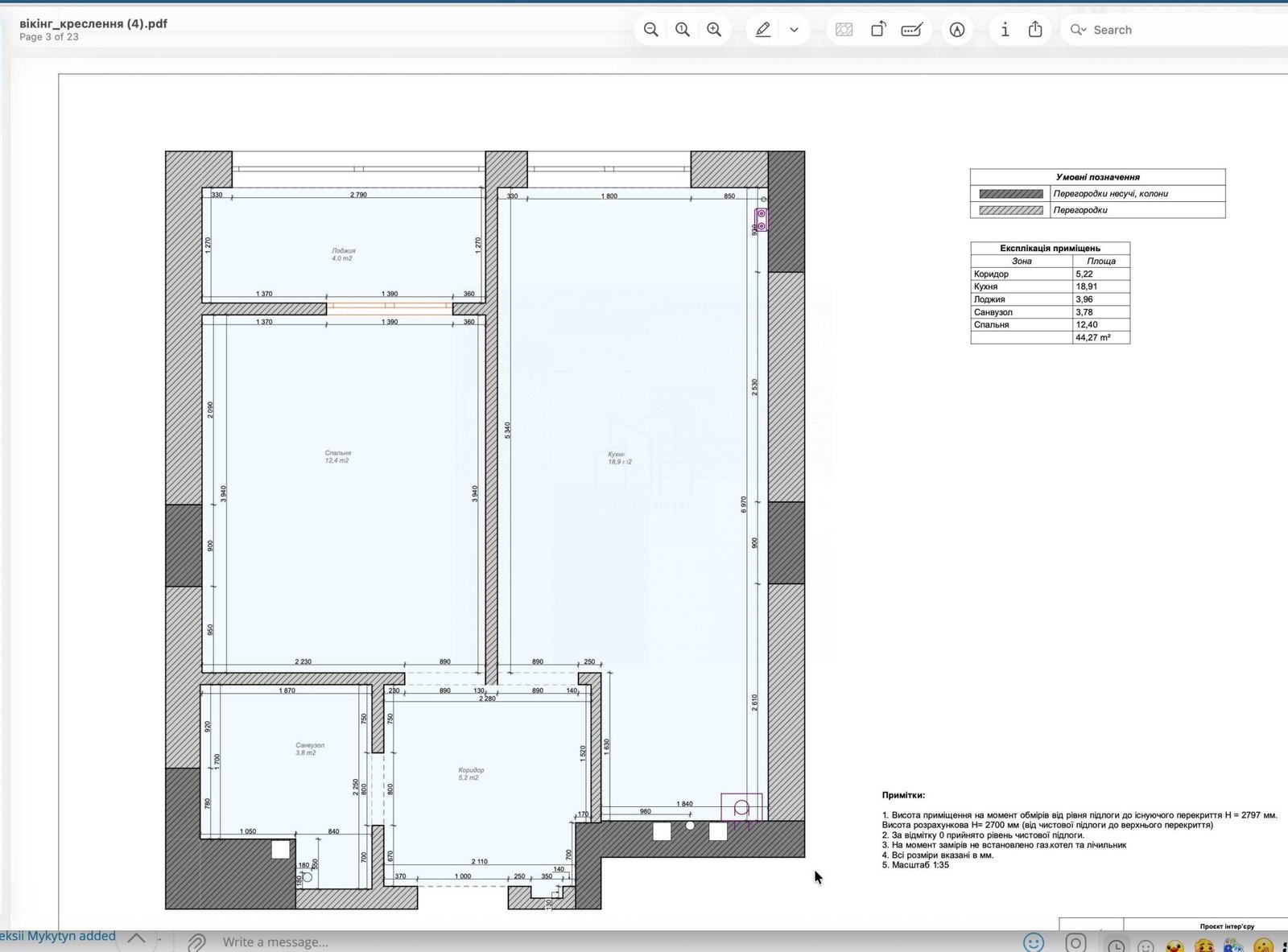Click the Санвузол 3,8 m2 room label

pyautogui.click(x=309, y=749)
